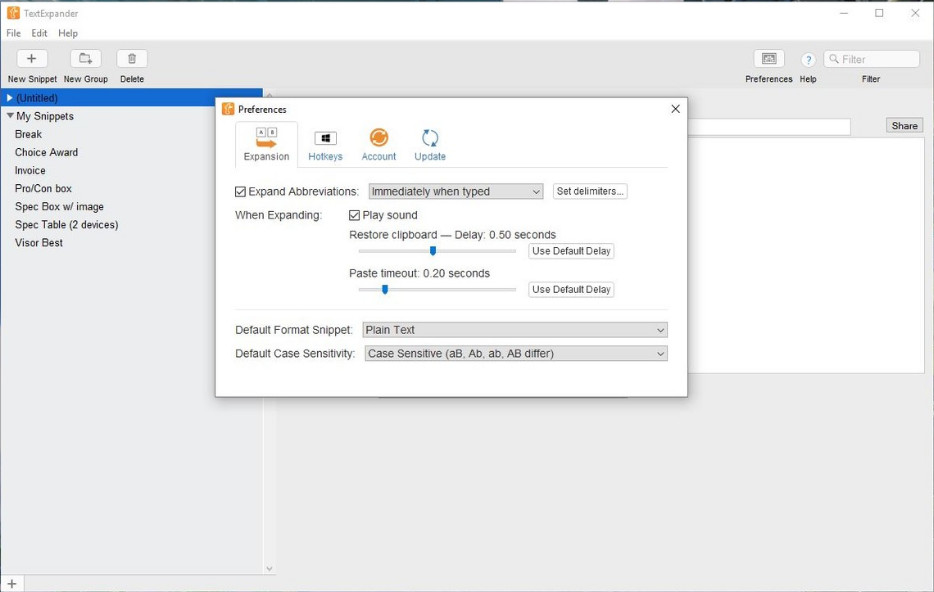The height and width of the screenshot is (592, 934).
Task: Open Preferences from the main toolbar
Action: (768, 58)
